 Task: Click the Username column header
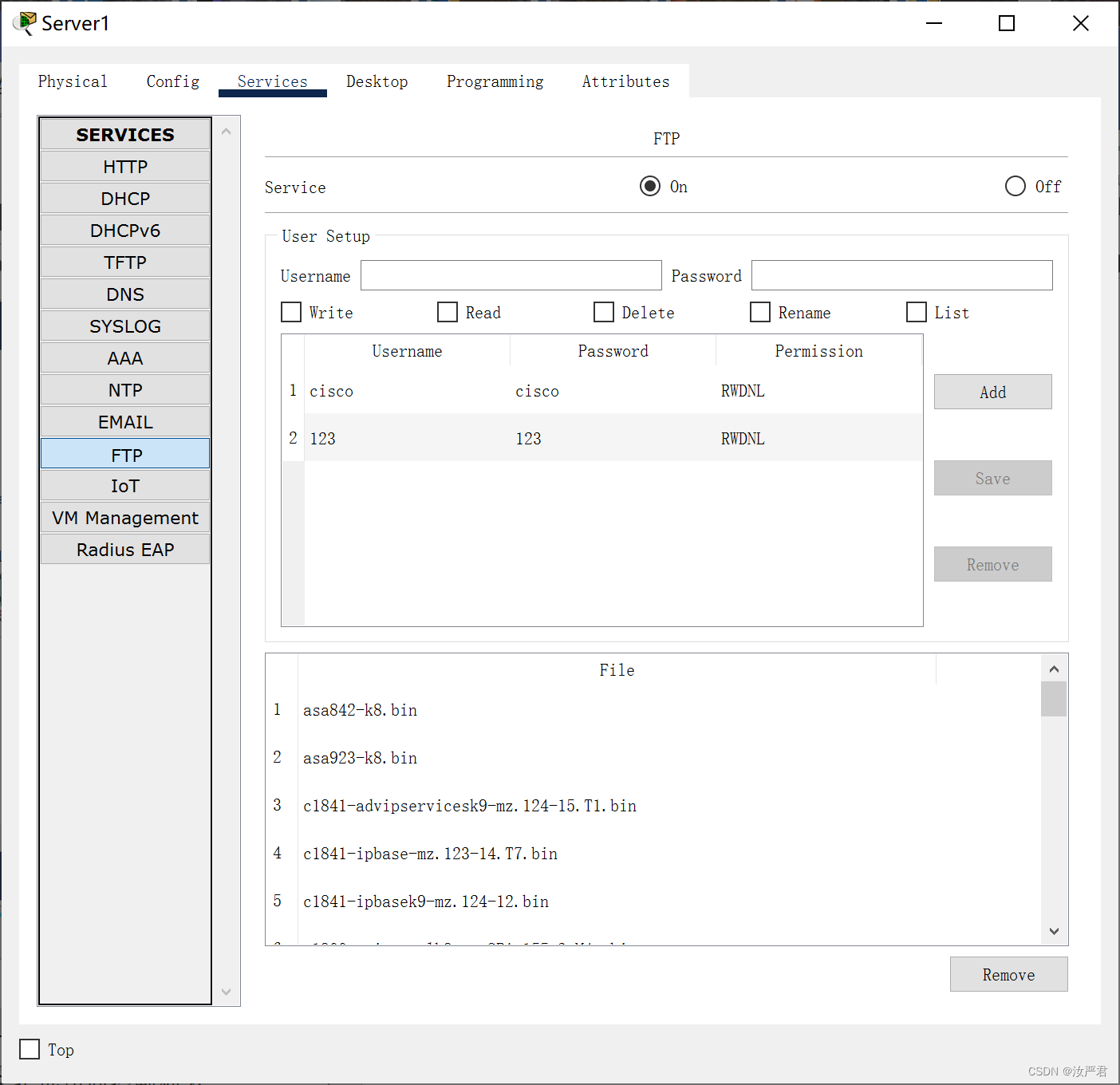[x=407, y=351]
